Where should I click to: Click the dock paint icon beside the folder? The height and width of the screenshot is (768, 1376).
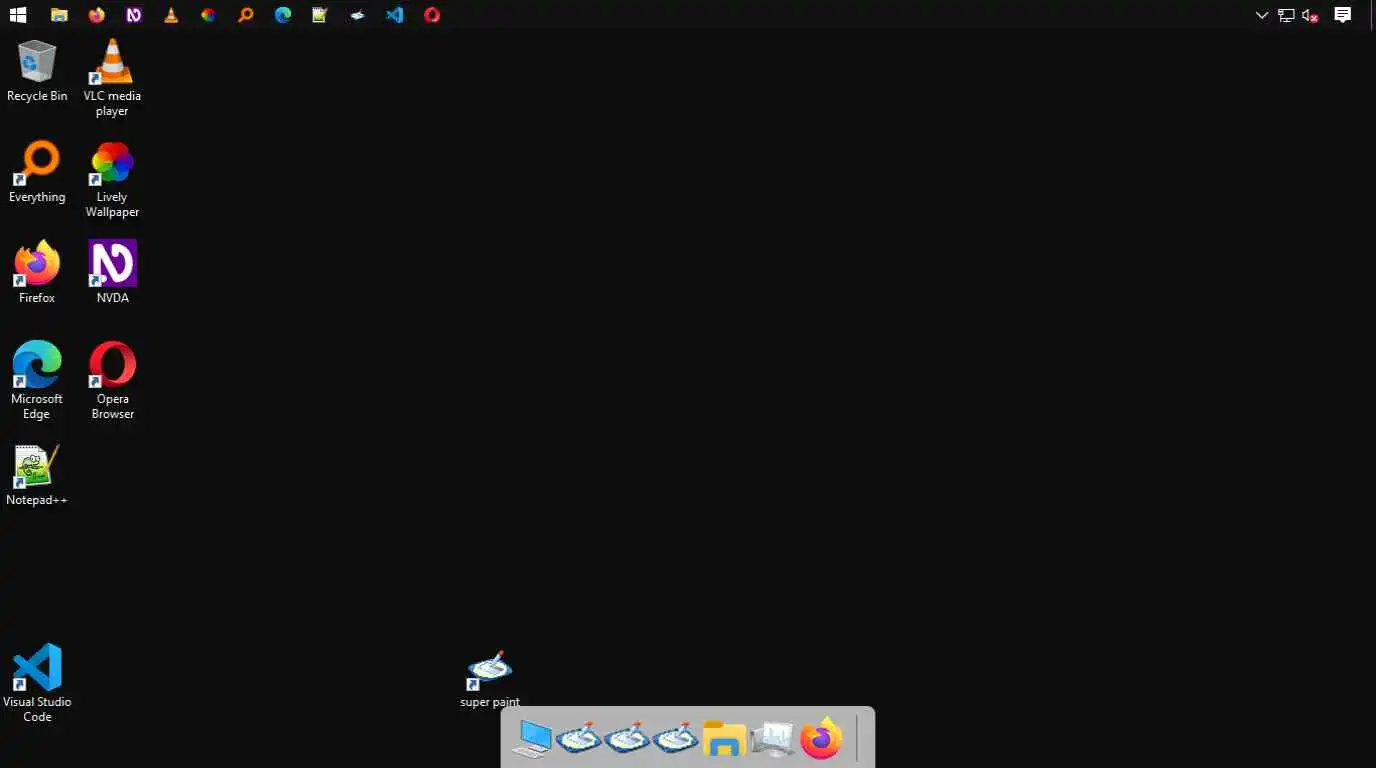click(x=675, y=739)
